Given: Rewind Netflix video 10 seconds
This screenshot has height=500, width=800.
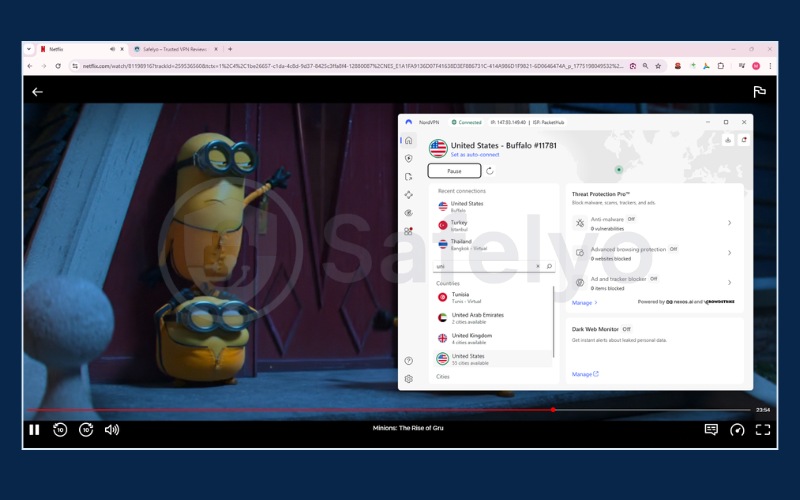Looking at the screenshot, I should [x=60, y=430].
